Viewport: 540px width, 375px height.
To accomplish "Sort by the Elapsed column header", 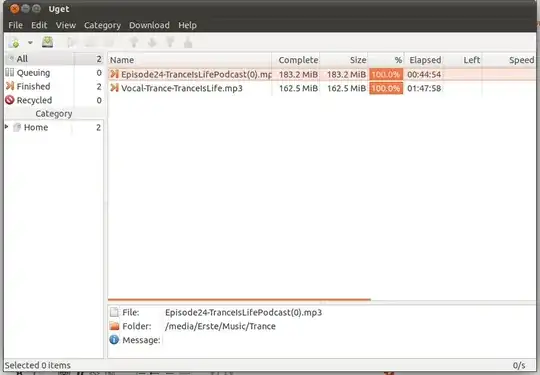I will [424, 60].
